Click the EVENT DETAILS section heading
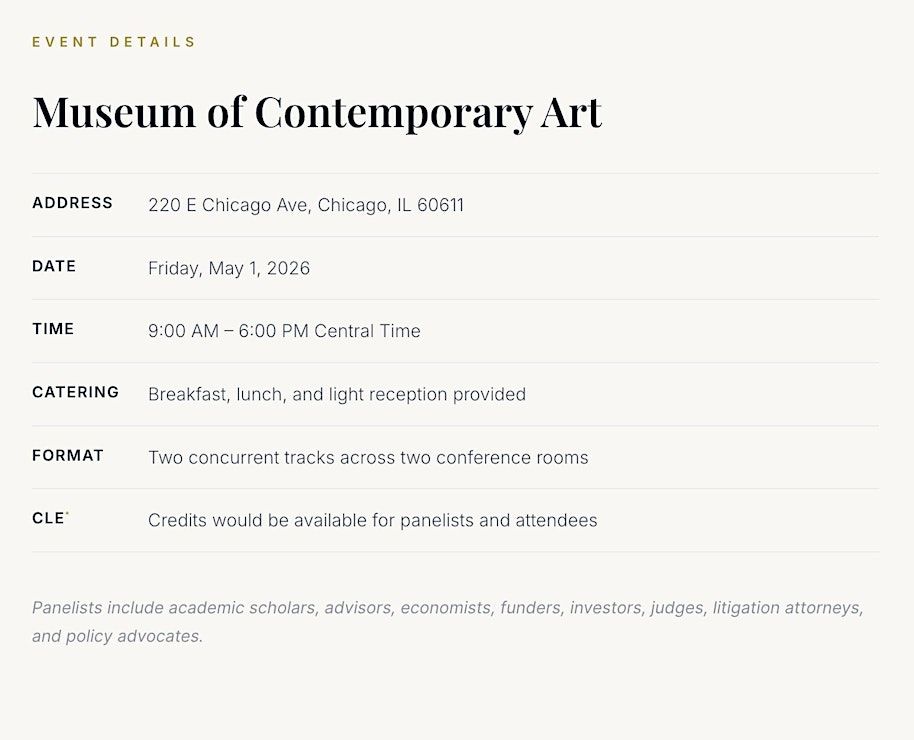The image size is (914, 740). (x=114, y=42)
